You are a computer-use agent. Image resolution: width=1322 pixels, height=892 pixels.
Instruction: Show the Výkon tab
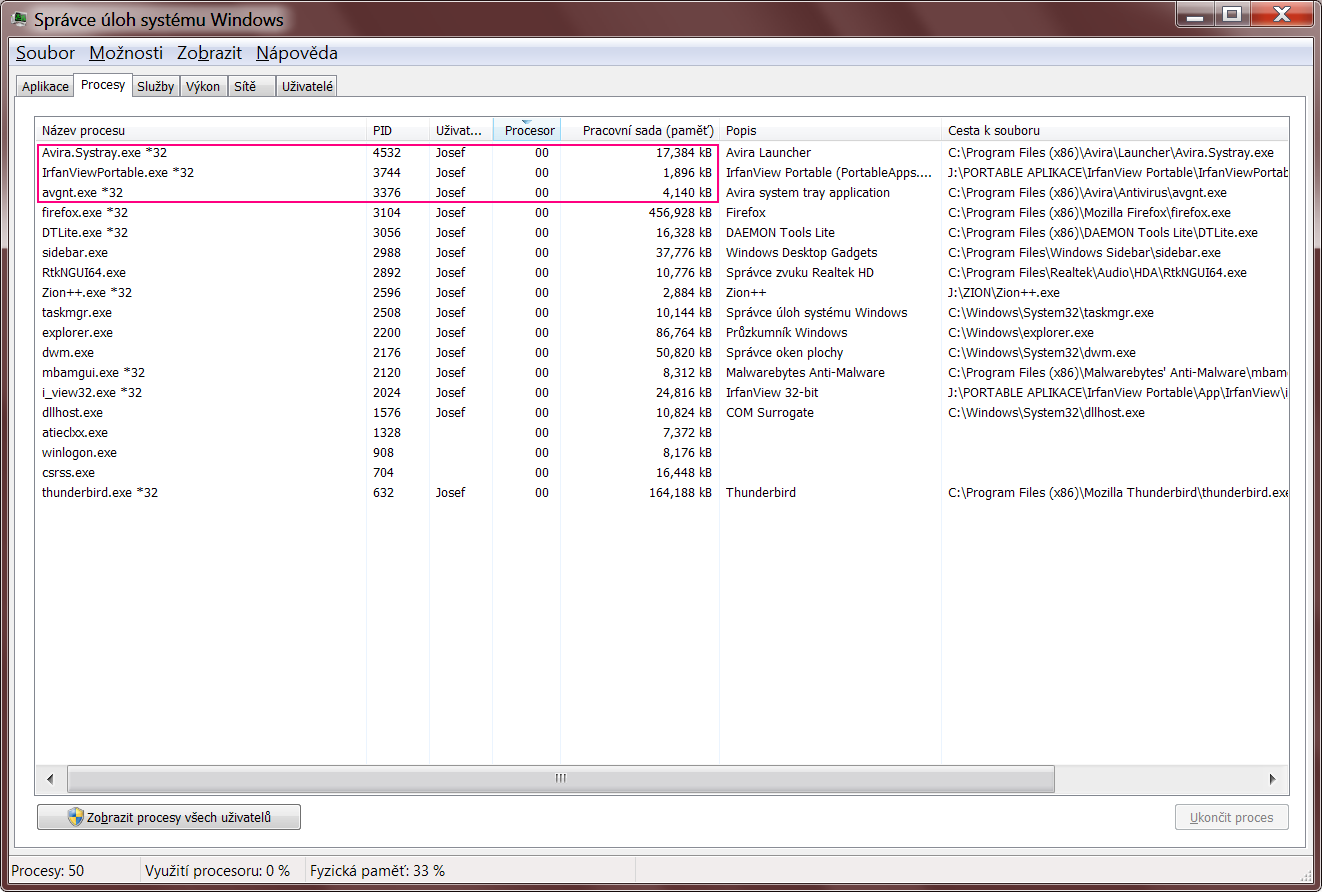click(x=204, y=87)
